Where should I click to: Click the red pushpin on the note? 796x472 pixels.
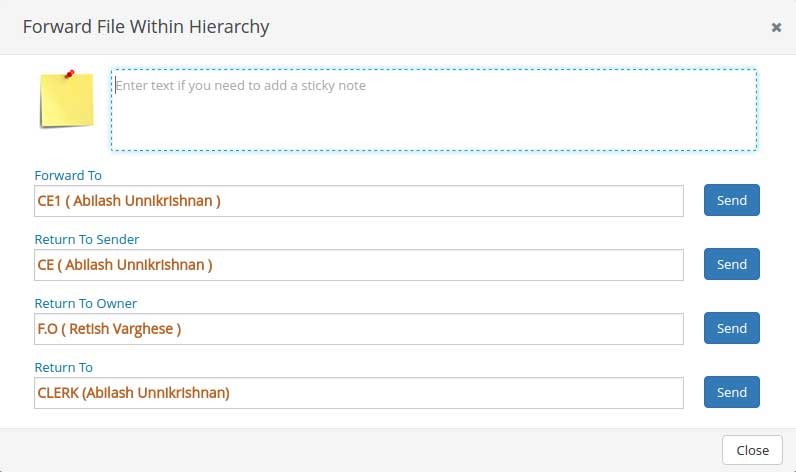[x=69, y=73]
